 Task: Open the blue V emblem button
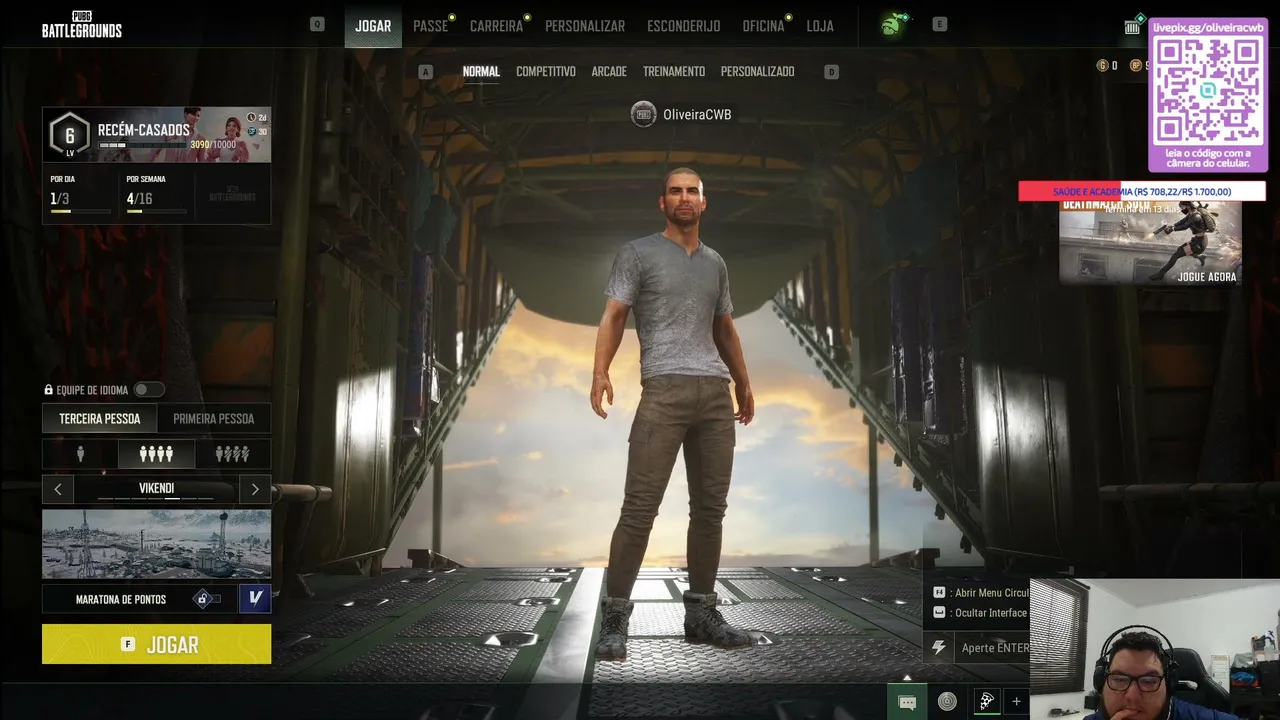pos(255,598)
